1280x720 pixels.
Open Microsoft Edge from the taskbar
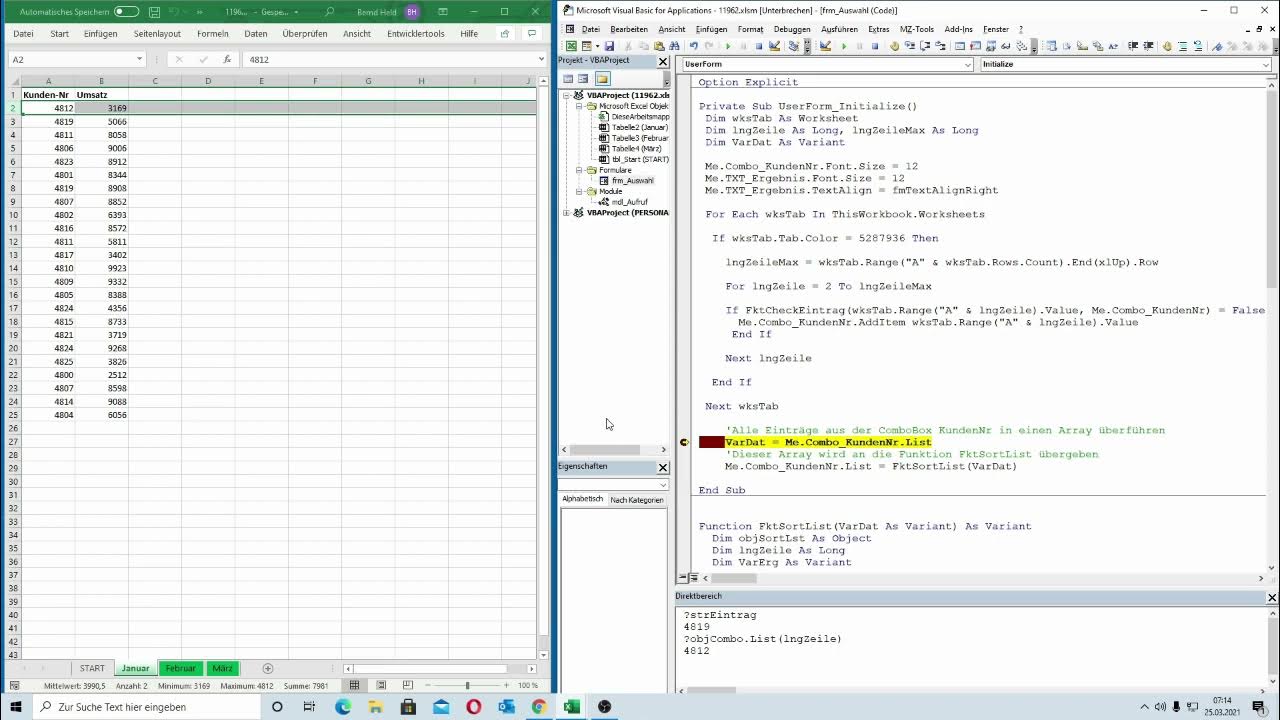coord(343,707)
